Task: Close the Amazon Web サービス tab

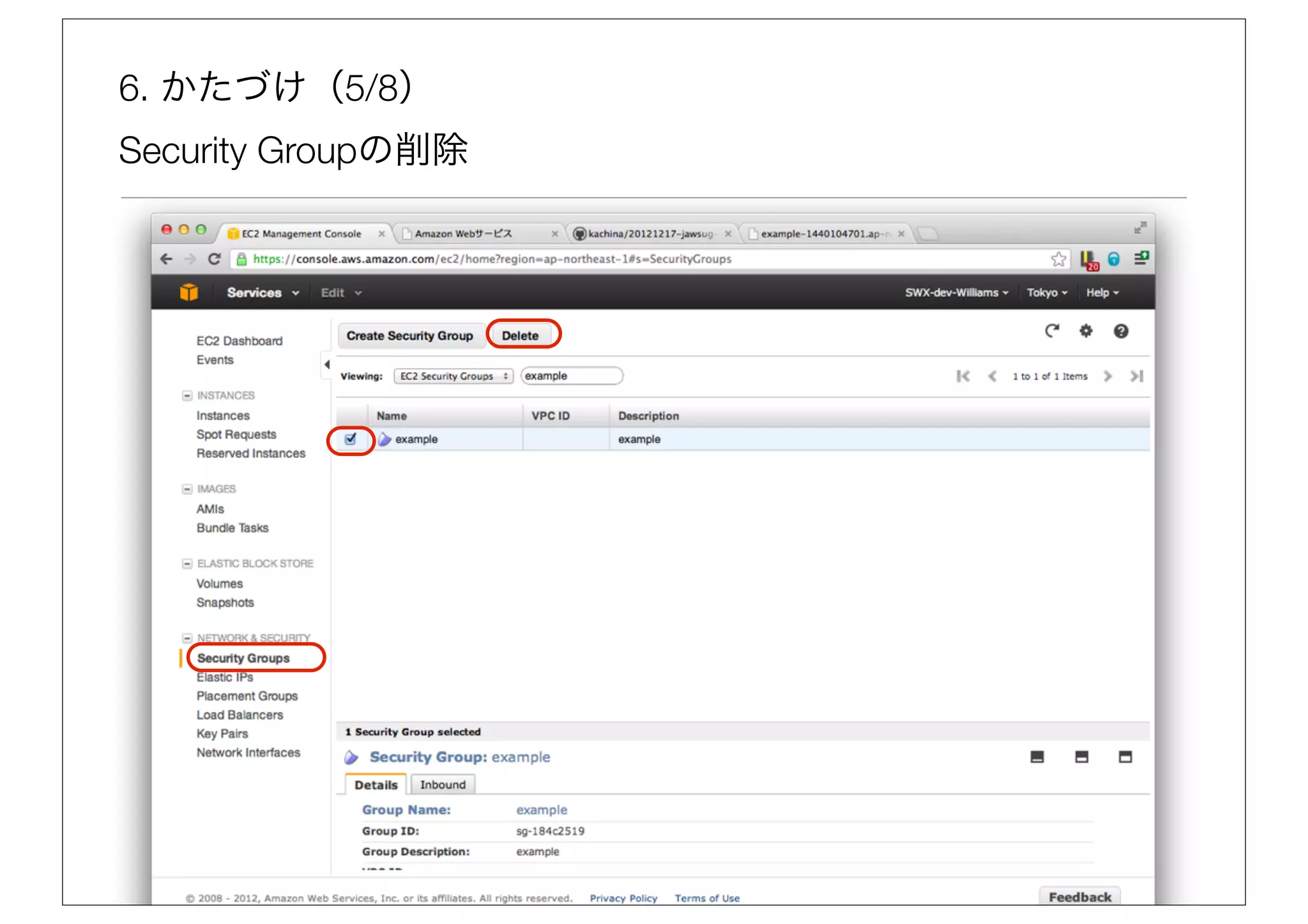Action: tap(555, 234)
